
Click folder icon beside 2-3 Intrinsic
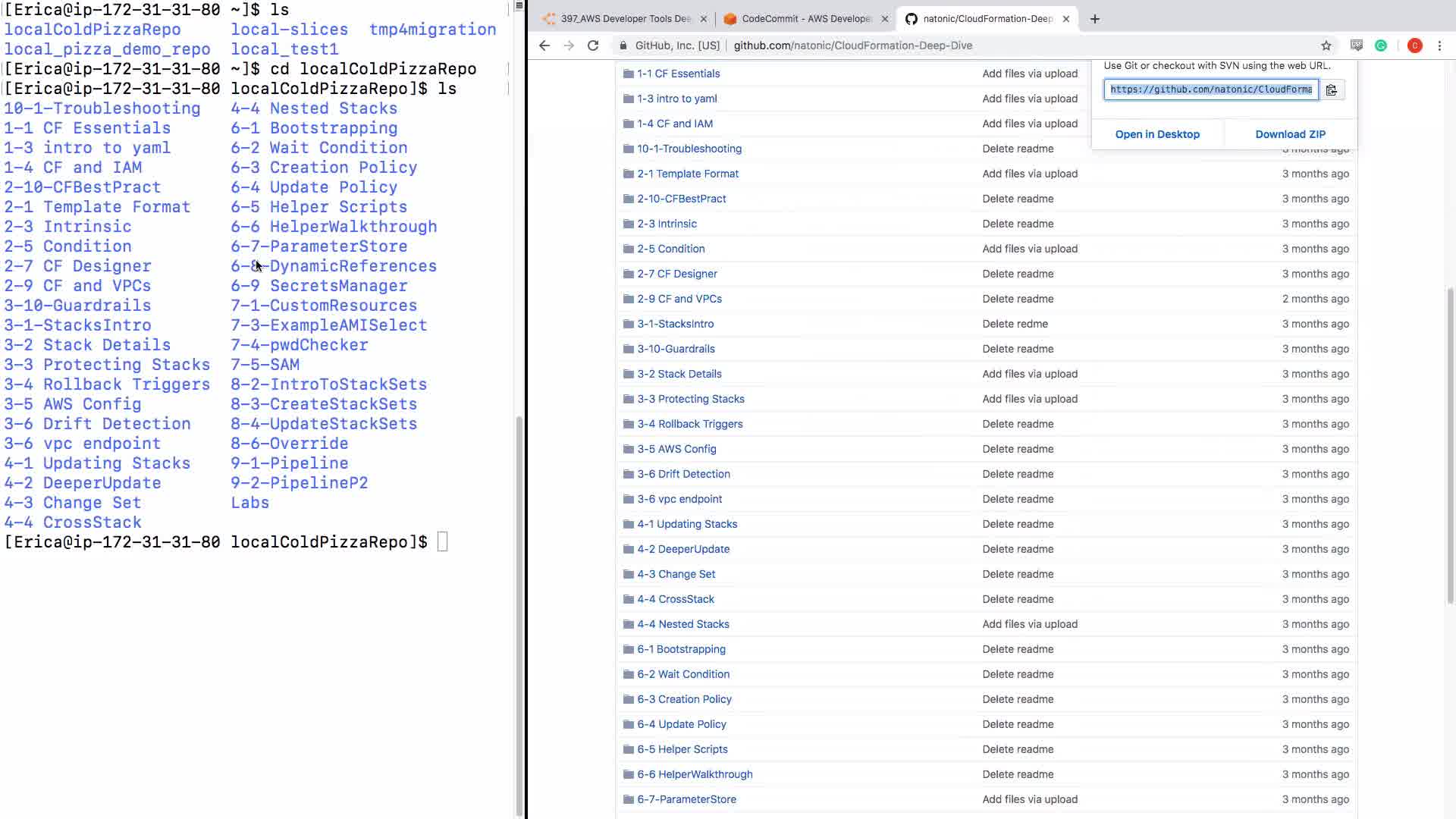point(628,224)
